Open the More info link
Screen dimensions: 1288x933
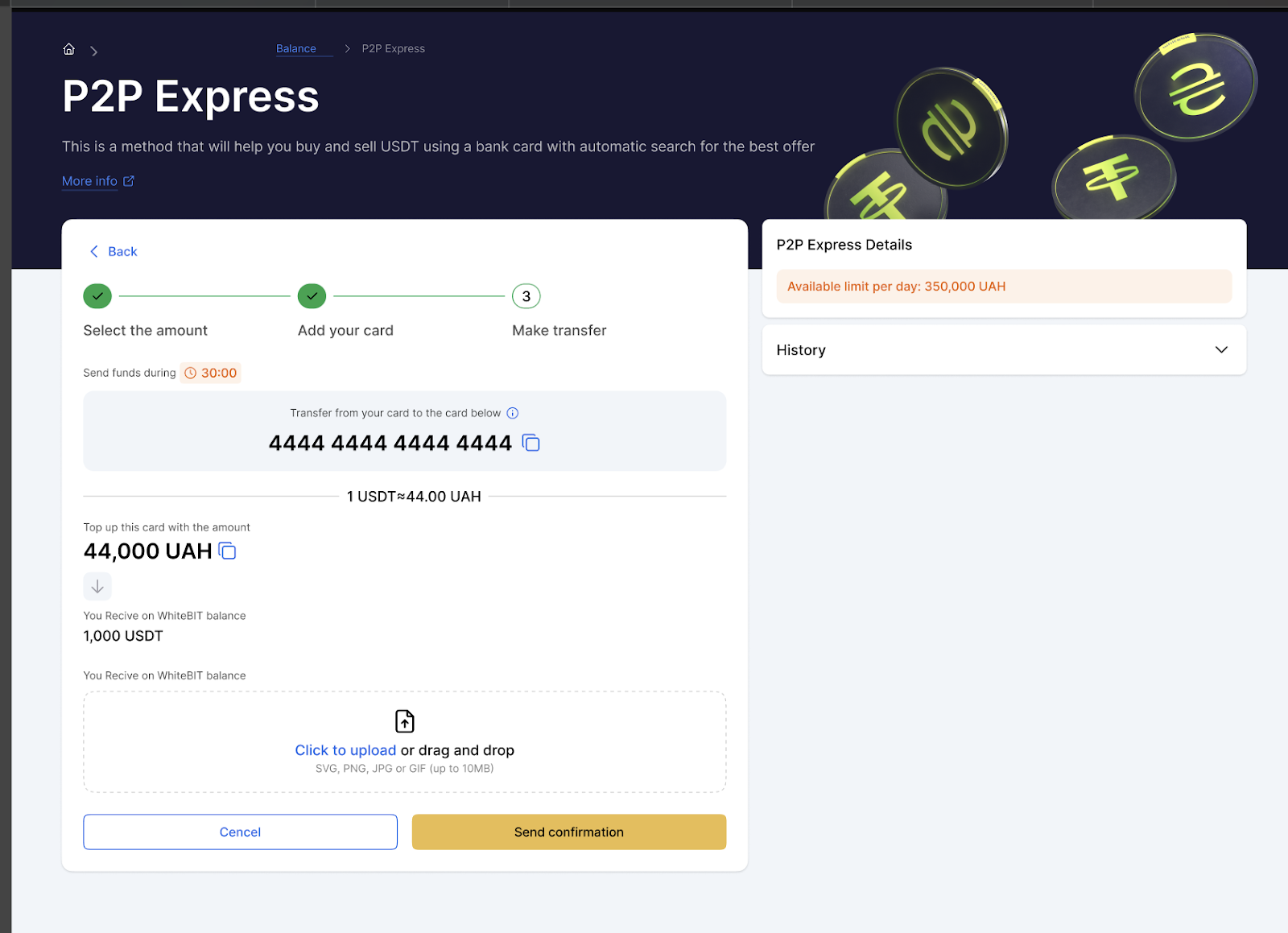89,181
